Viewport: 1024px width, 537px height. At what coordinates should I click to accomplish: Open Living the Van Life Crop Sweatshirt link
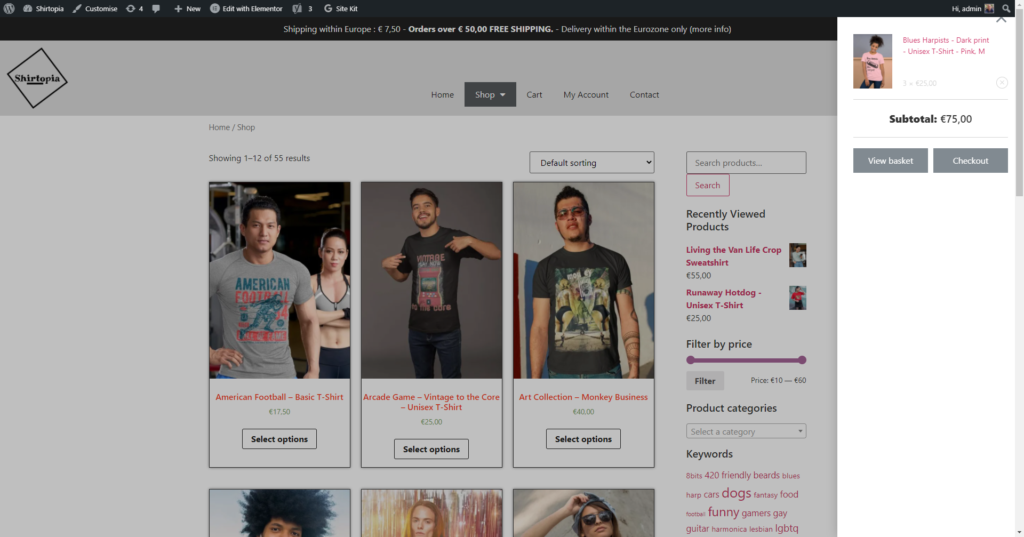733,256
